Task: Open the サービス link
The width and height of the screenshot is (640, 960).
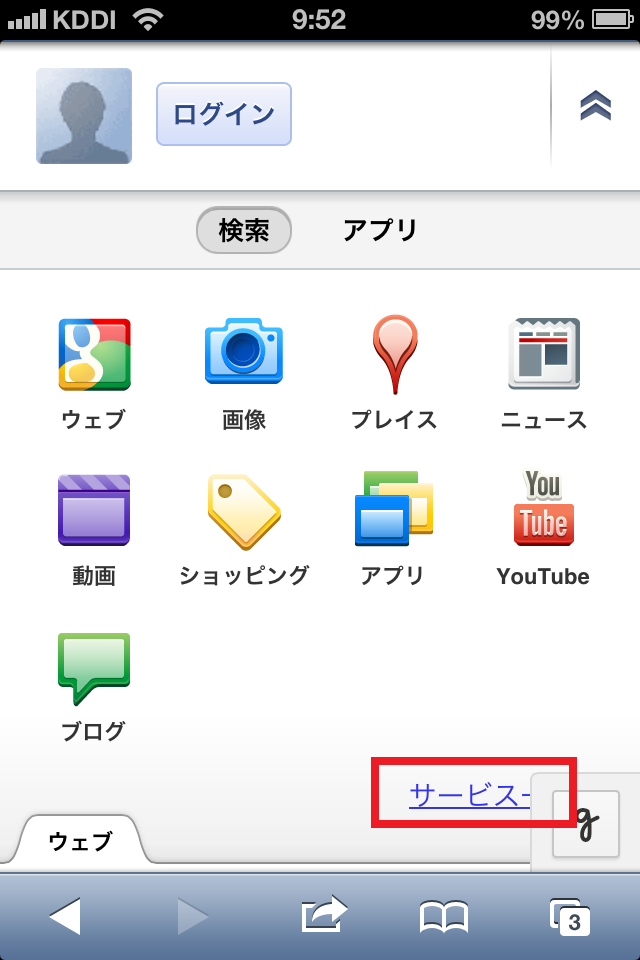Action: tap(470, 795)
